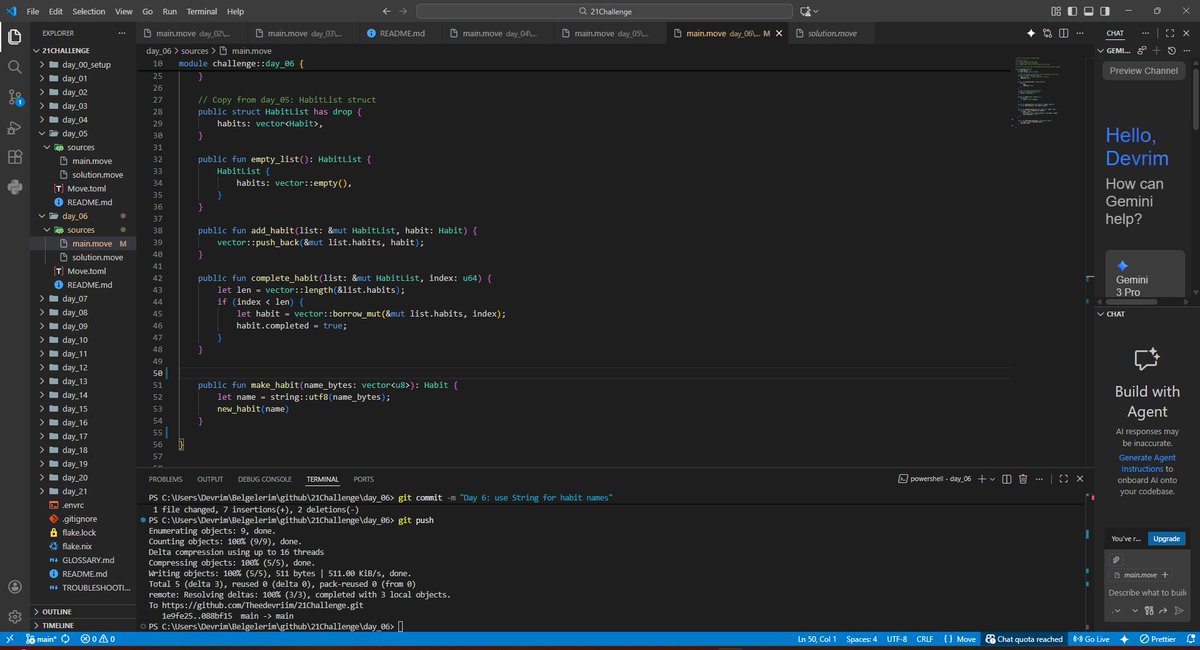Viewport: 1200px width, 650px height.
Task: Click errors and warnings count in status bar
Action: 97,639
